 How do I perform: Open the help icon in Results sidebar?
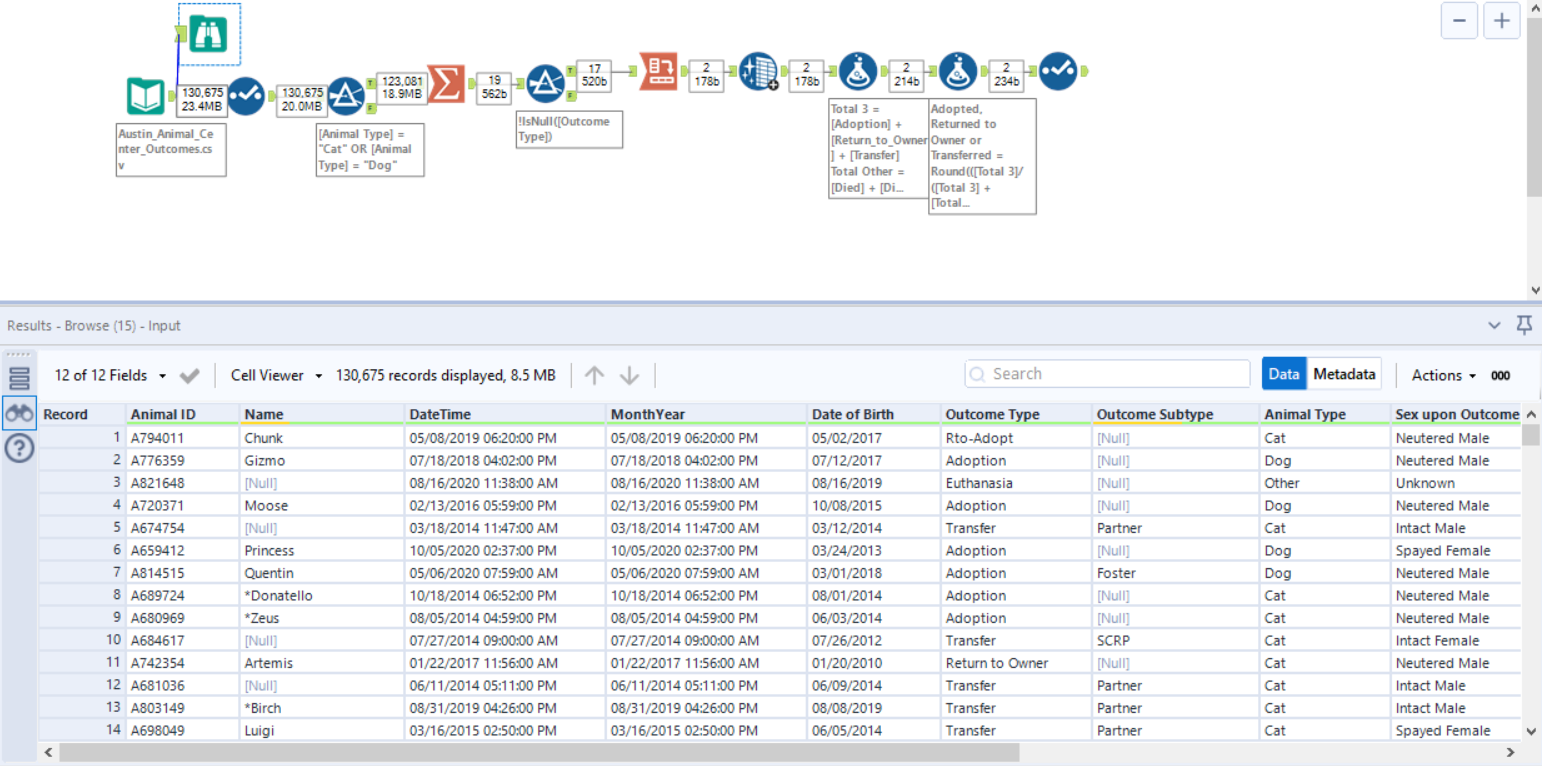click(20, 448)
